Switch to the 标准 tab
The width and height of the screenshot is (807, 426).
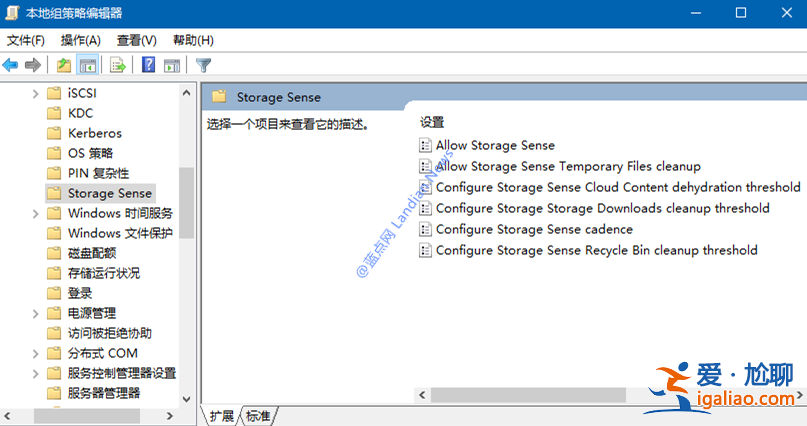pos(258,415)
